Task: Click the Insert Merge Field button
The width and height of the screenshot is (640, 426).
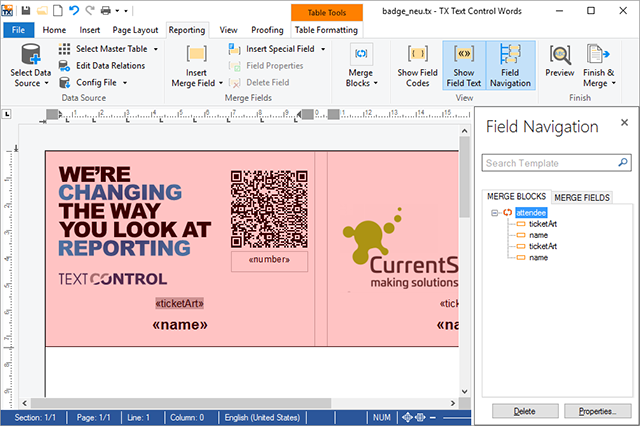Action: click(196, 65)
